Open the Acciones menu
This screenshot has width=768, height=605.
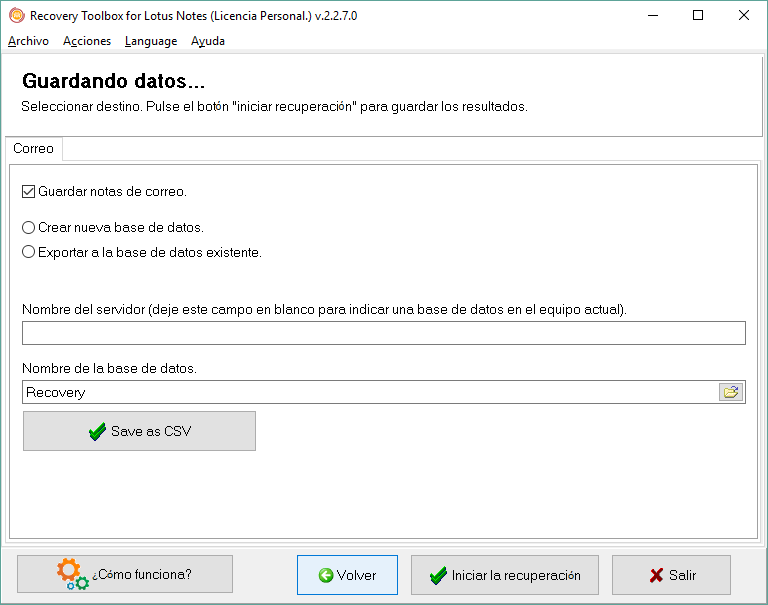tap(87, 41)
